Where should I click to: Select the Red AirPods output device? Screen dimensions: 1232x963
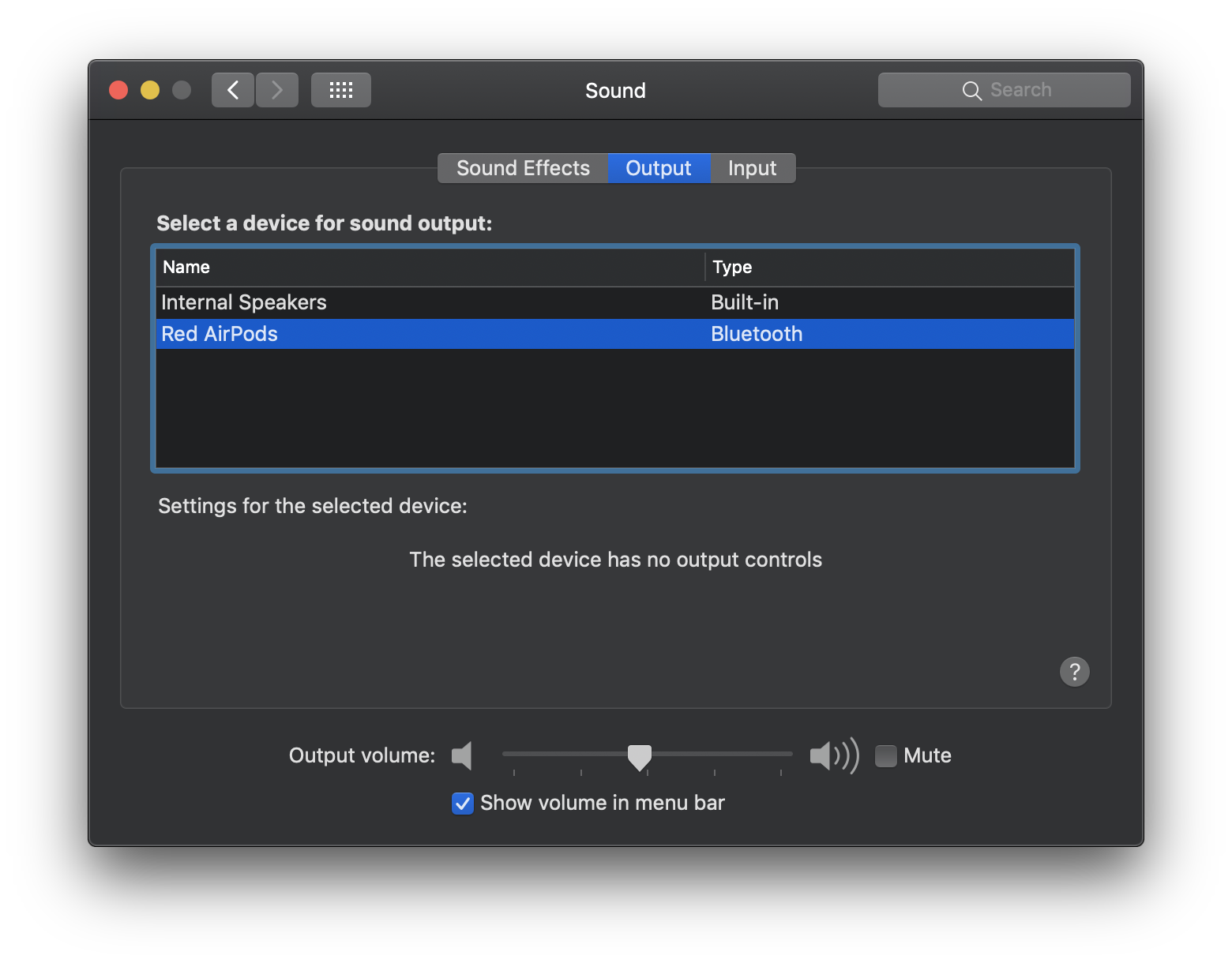[615, 334]
